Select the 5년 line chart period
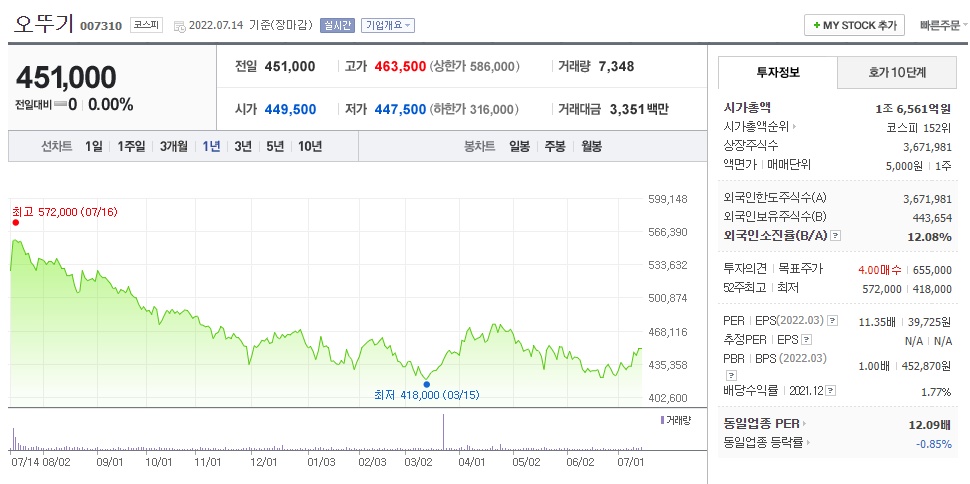The width and height of the screenshot is (970, 484). [275, 147]
